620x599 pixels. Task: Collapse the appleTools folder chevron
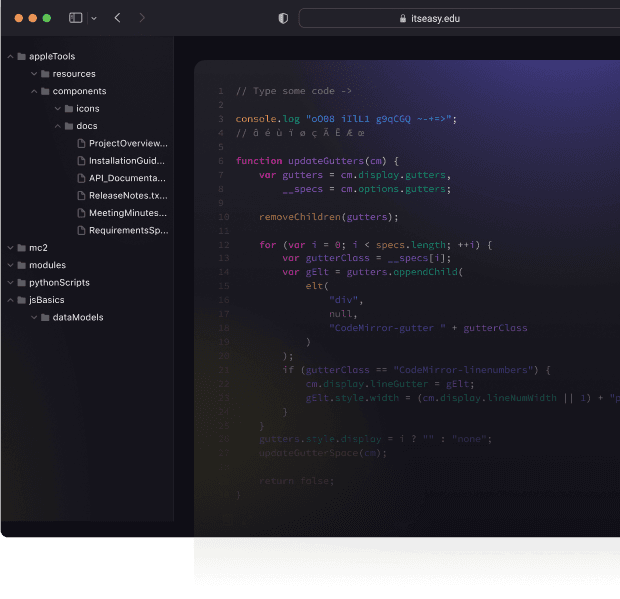[x=10, y=57]
